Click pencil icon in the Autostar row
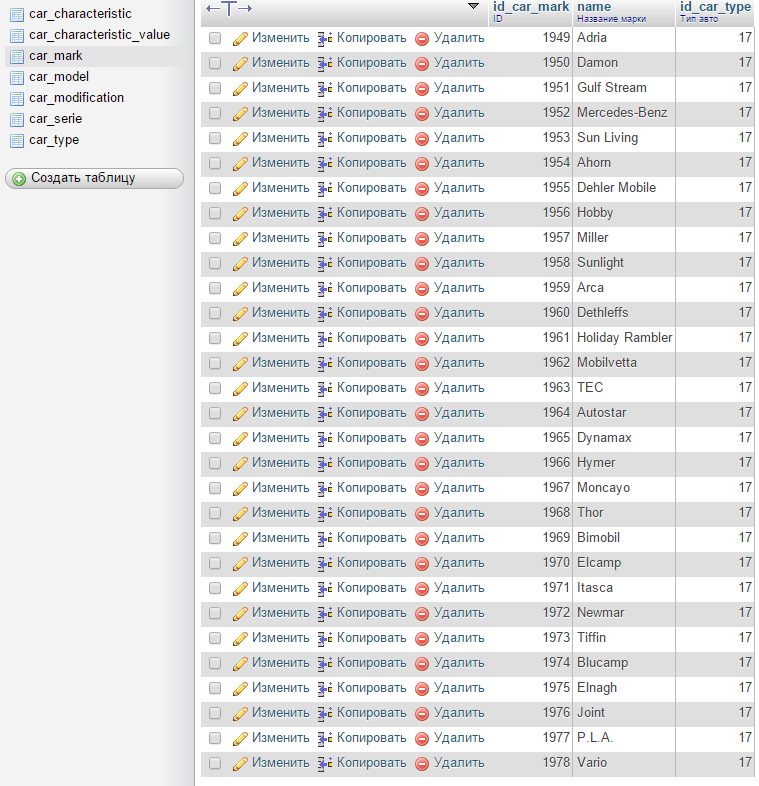The height and width of the screenshot is (786, 759). click(x=240, y=414)
